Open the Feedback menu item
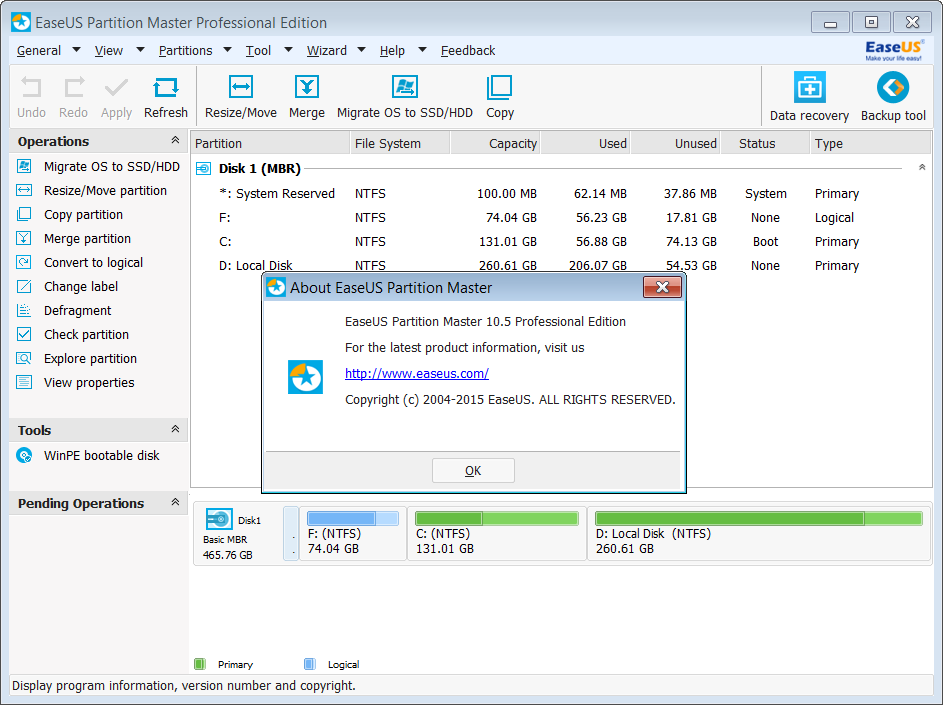Screen dimensions: 943x705 (x=468, y=51)
